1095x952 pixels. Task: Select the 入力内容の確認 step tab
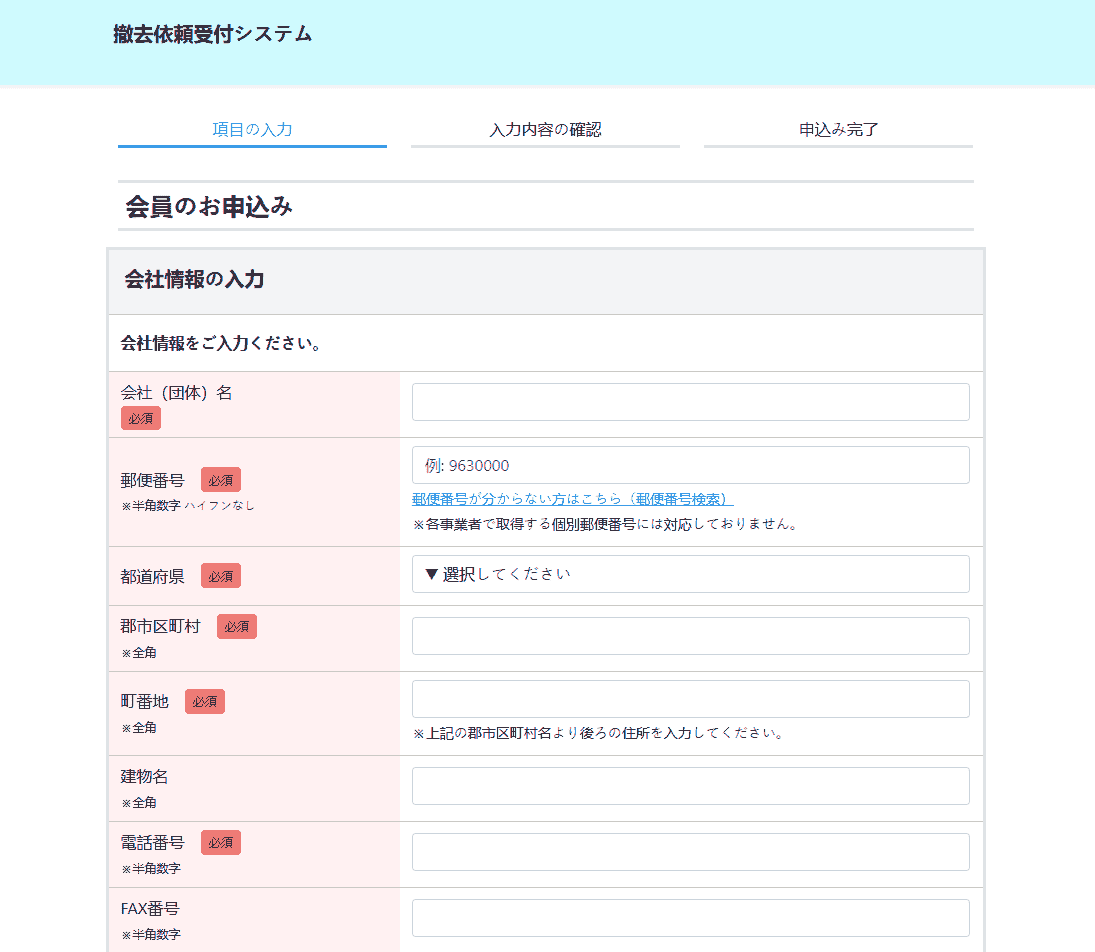pos(545,130)
